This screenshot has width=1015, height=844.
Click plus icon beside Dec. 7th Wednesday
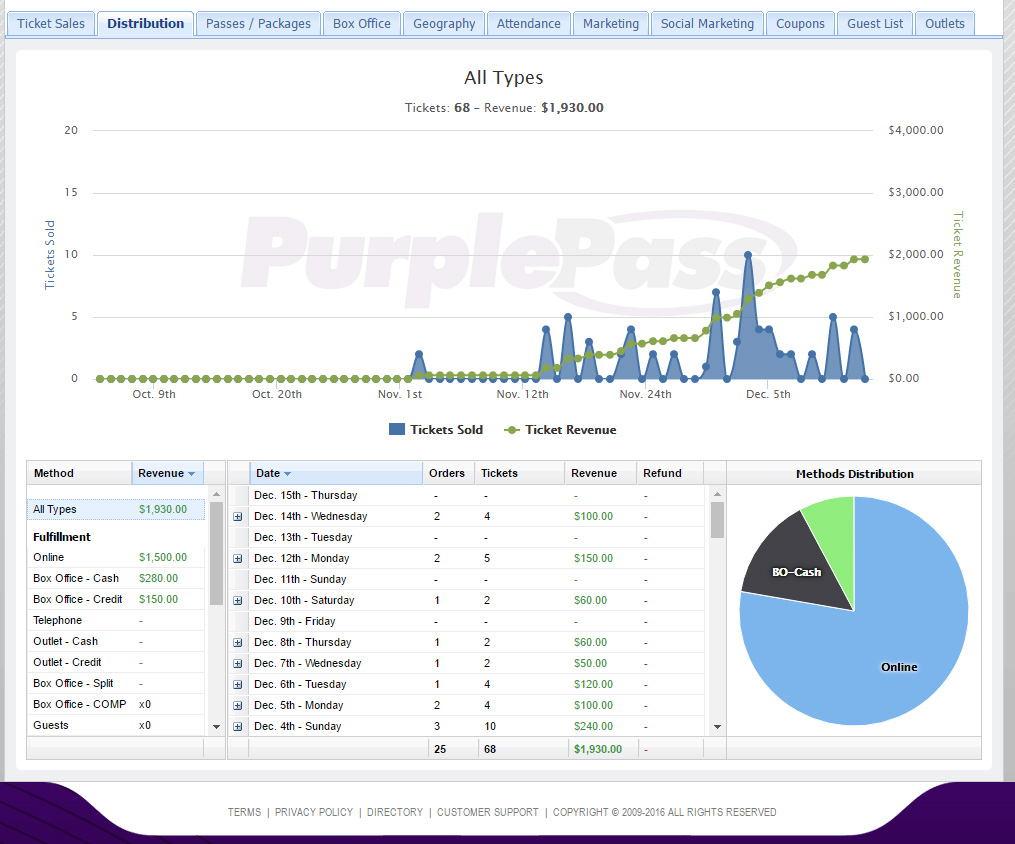pyautogui.click(x=238, y=663)
